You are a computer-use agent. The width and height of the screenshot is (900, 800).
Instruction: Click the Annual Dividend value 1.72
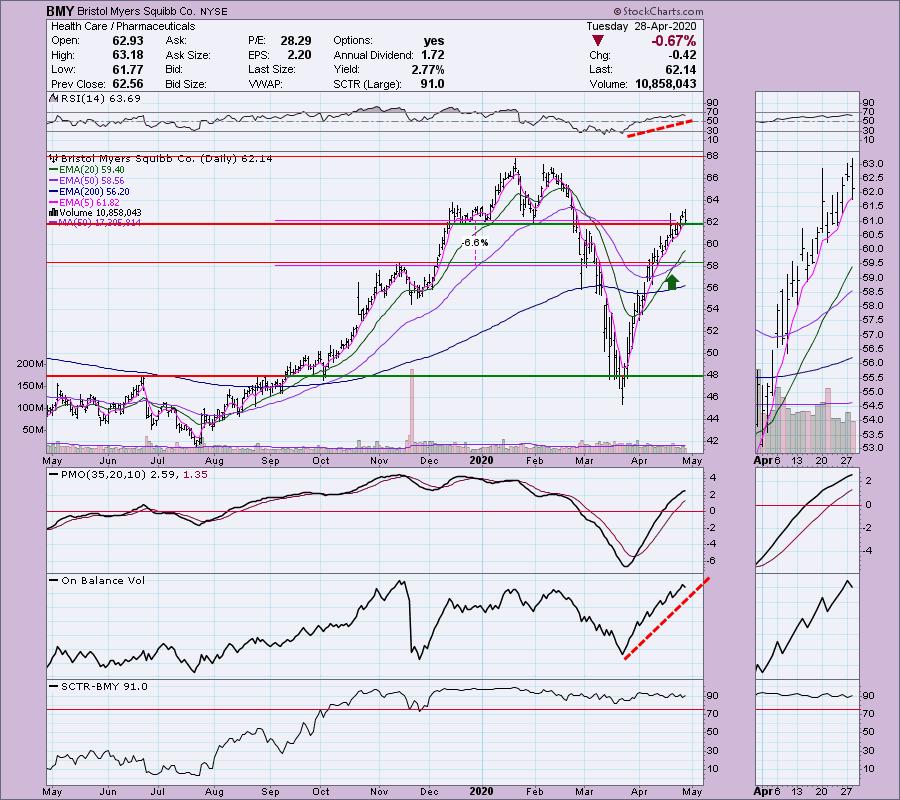[x=433, y=55]
